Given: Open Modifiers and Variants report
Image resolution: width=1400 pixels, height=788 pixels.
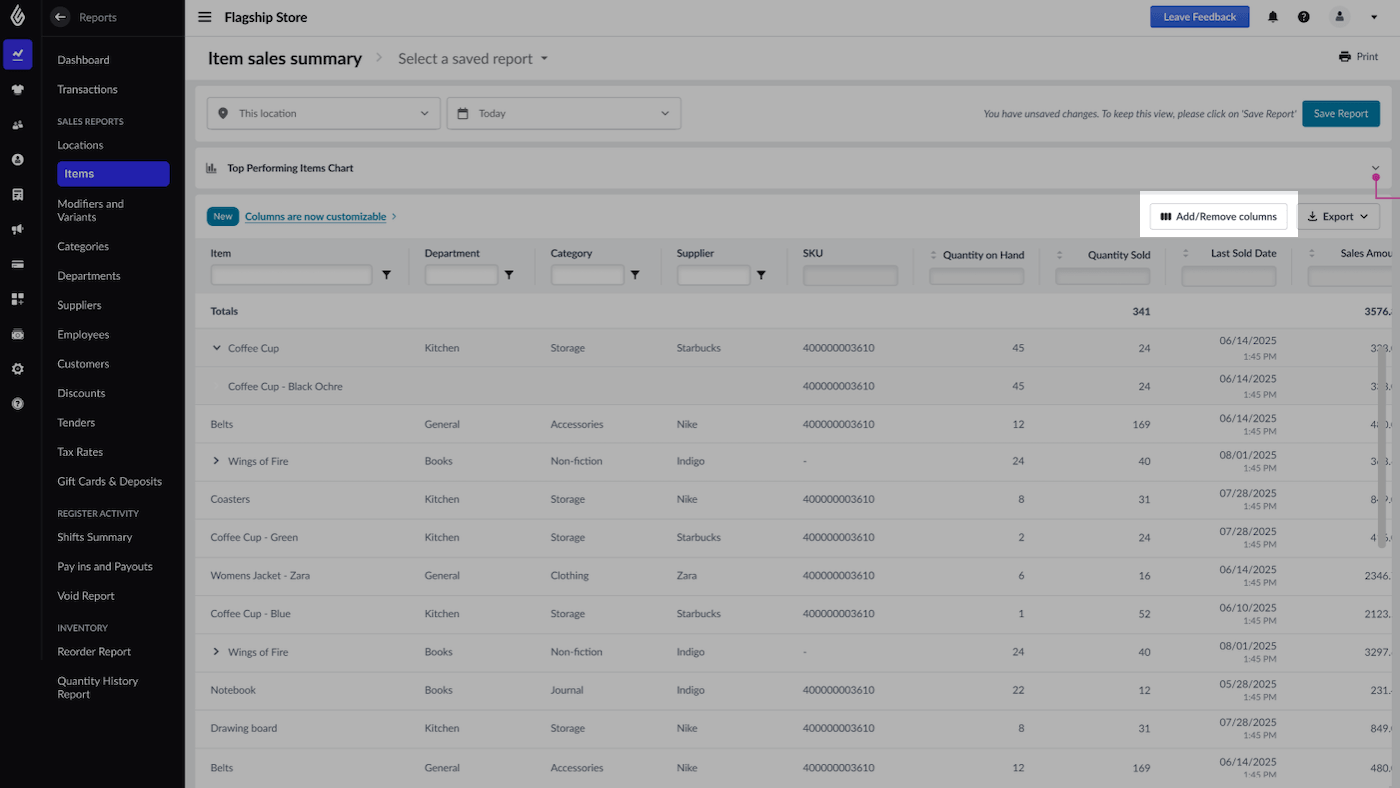Looking at the screenshot, I should 90,210.
